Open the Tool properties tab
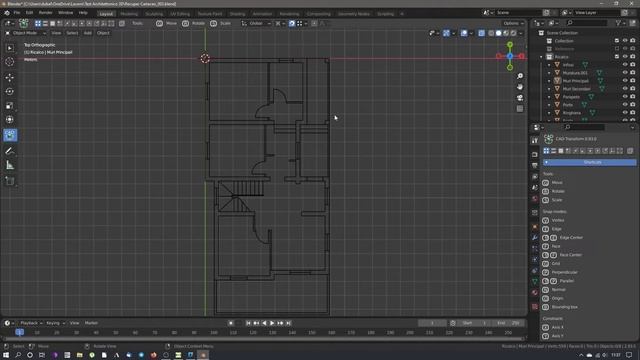640x360 pixels. 535,140
